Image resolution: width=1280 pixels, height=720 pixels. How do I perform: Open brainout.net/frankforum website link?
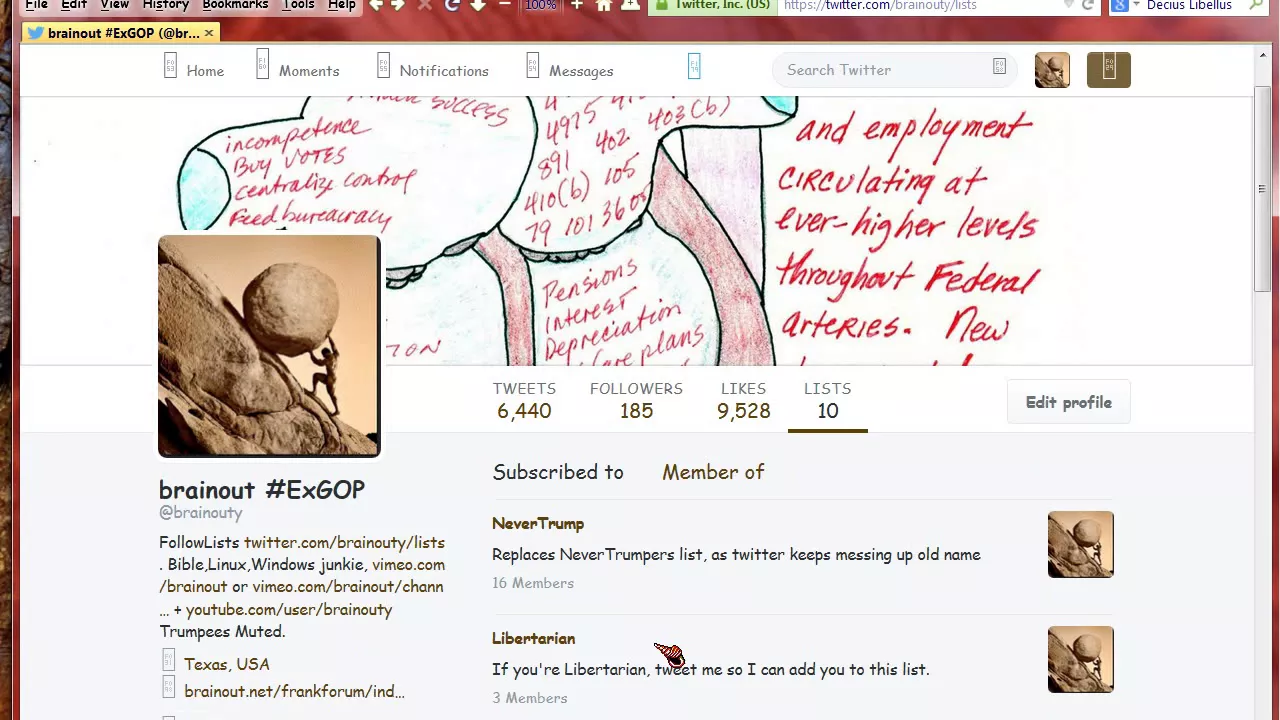(x=294, y=691)
